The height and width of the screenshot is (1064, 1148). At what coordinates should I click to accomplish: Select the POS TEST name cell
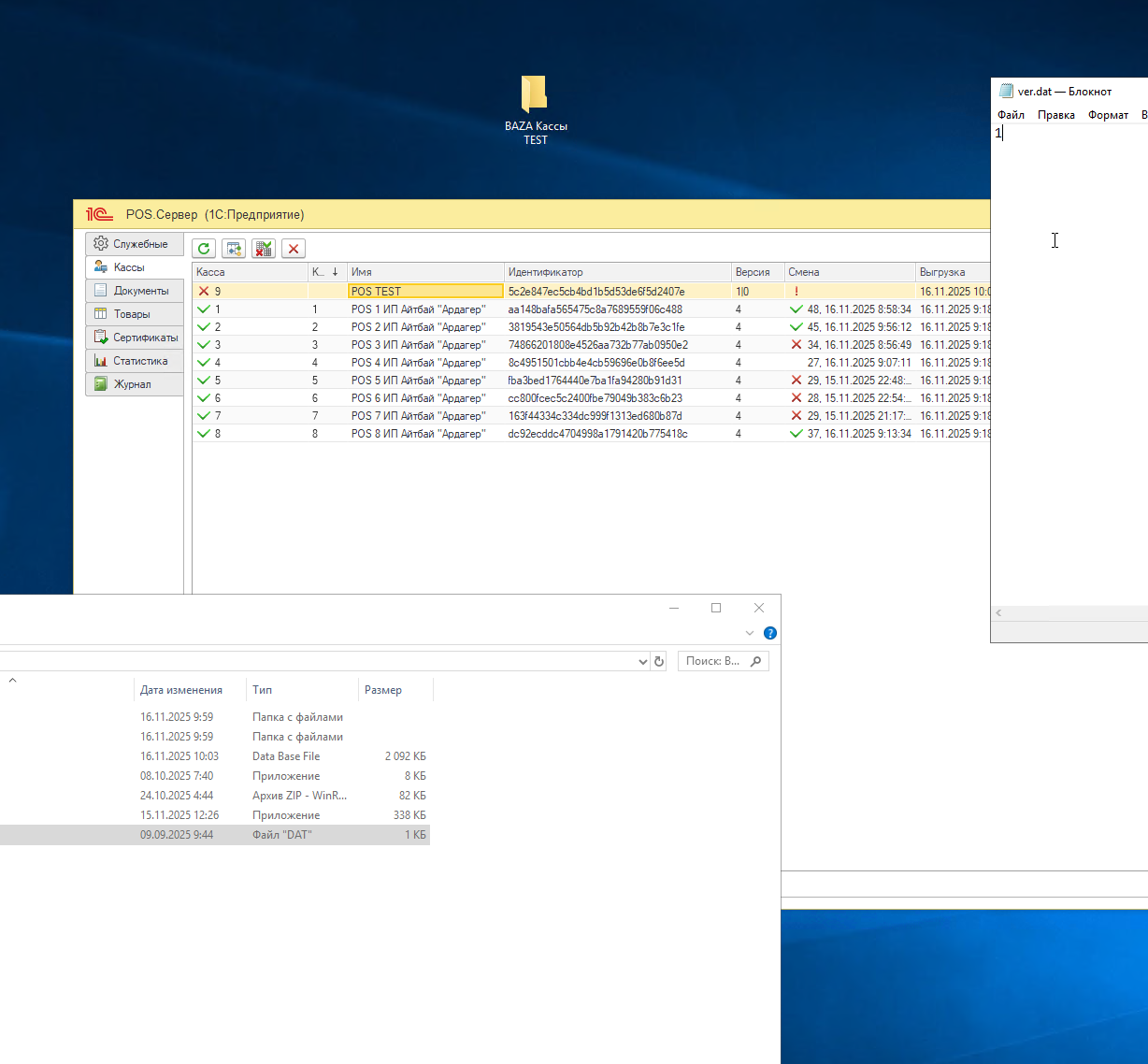click(425, 292)
